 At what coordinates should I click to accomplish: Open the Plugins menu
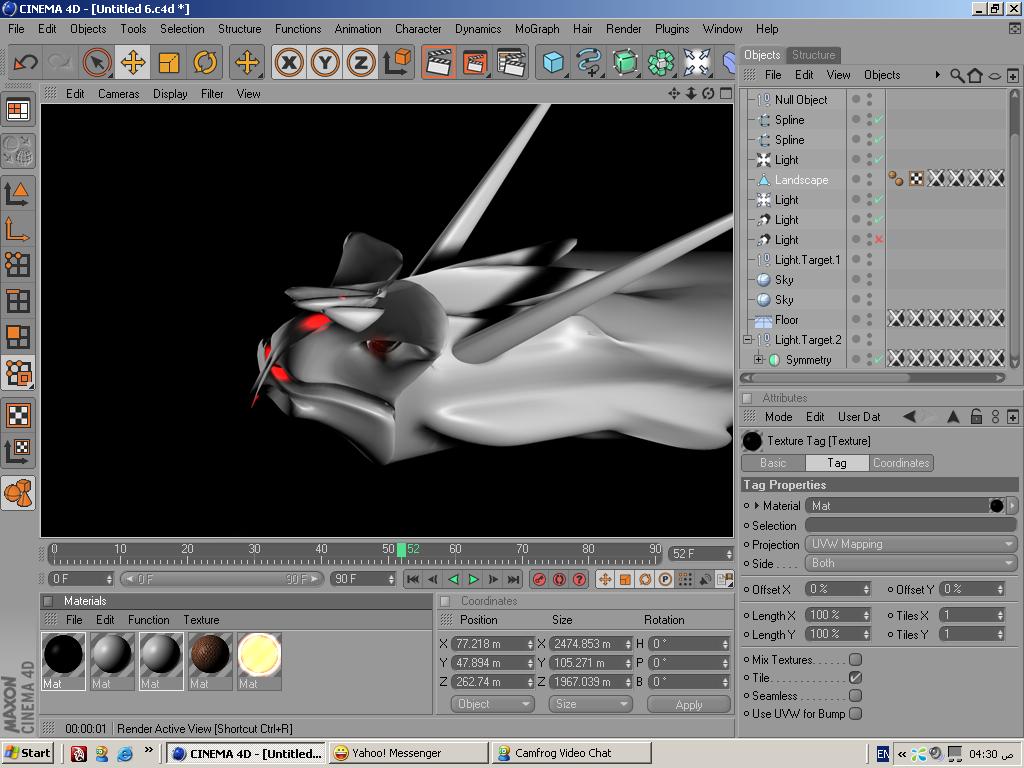672,29
